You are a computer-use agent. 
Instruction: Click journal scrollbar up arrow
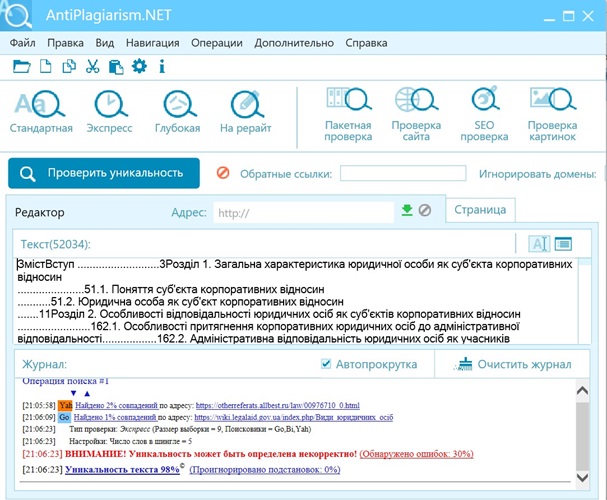[583, 390]
